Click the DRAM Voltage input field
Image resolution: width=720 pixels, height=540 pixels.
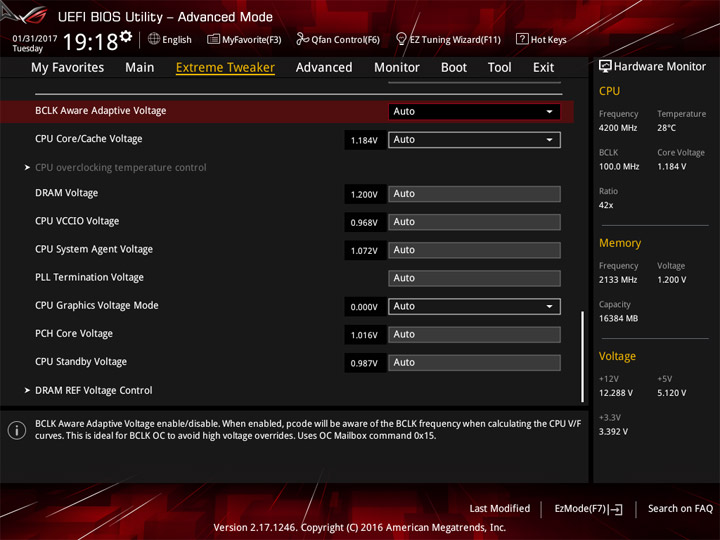pyautogui.click(x=474, y=194)
